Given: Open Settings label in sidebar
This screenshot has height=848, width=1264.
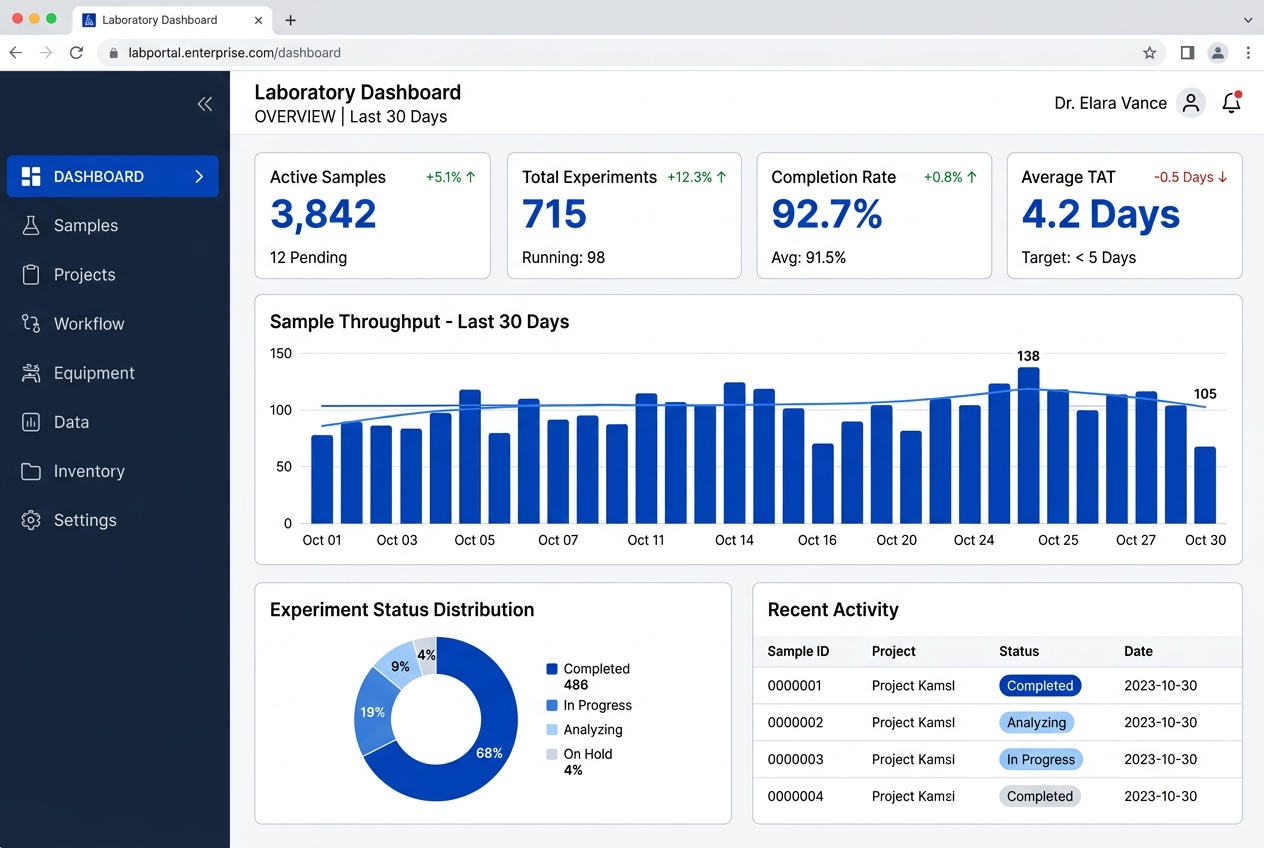Looking at the screenshot, I should pyautogui.click(x=85, y=520).
